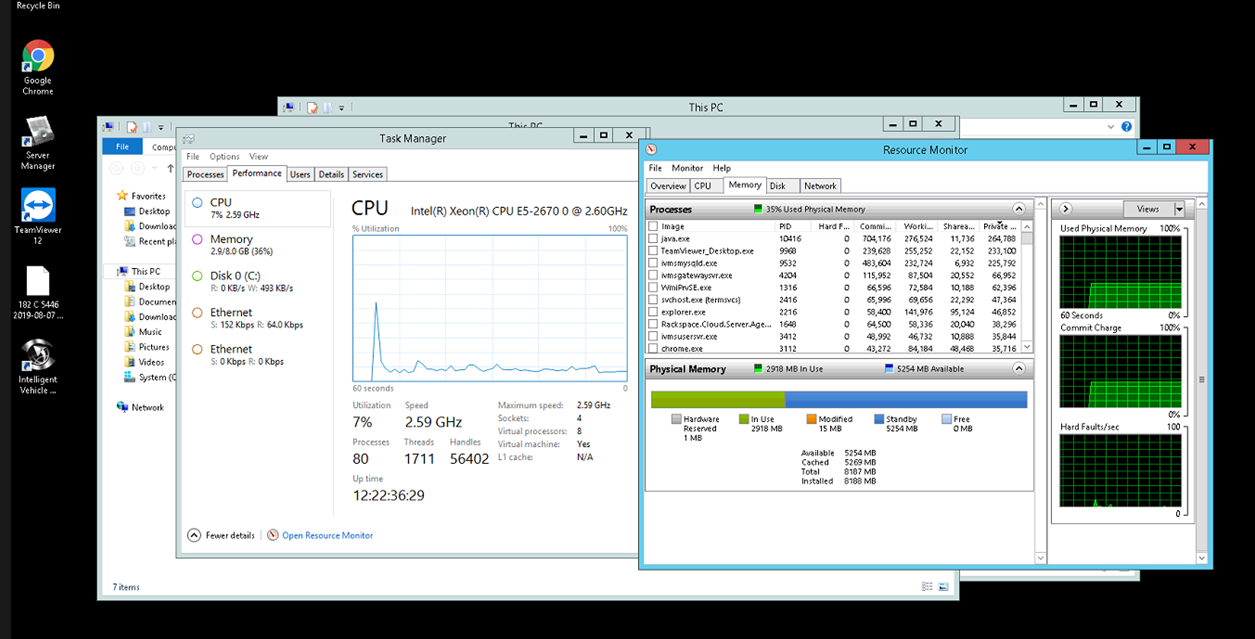
Task: Click the Resource Monitor title bar icon
Action: coord(652,150)
